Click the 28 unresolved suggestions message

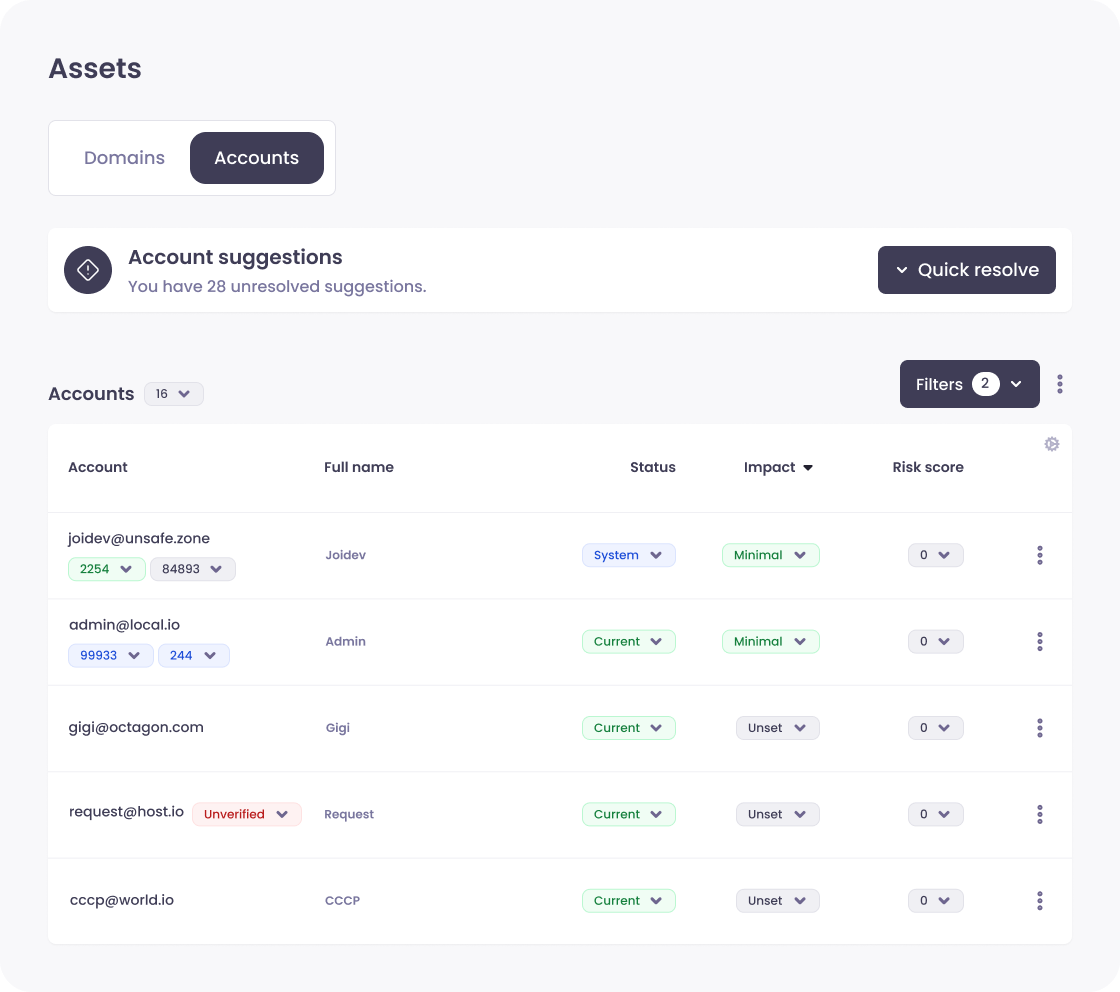(277, 286)
